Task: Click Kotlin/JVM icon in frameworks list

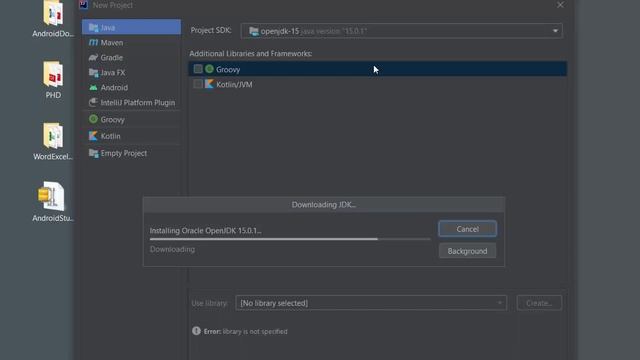Action: tap(209, 84)
